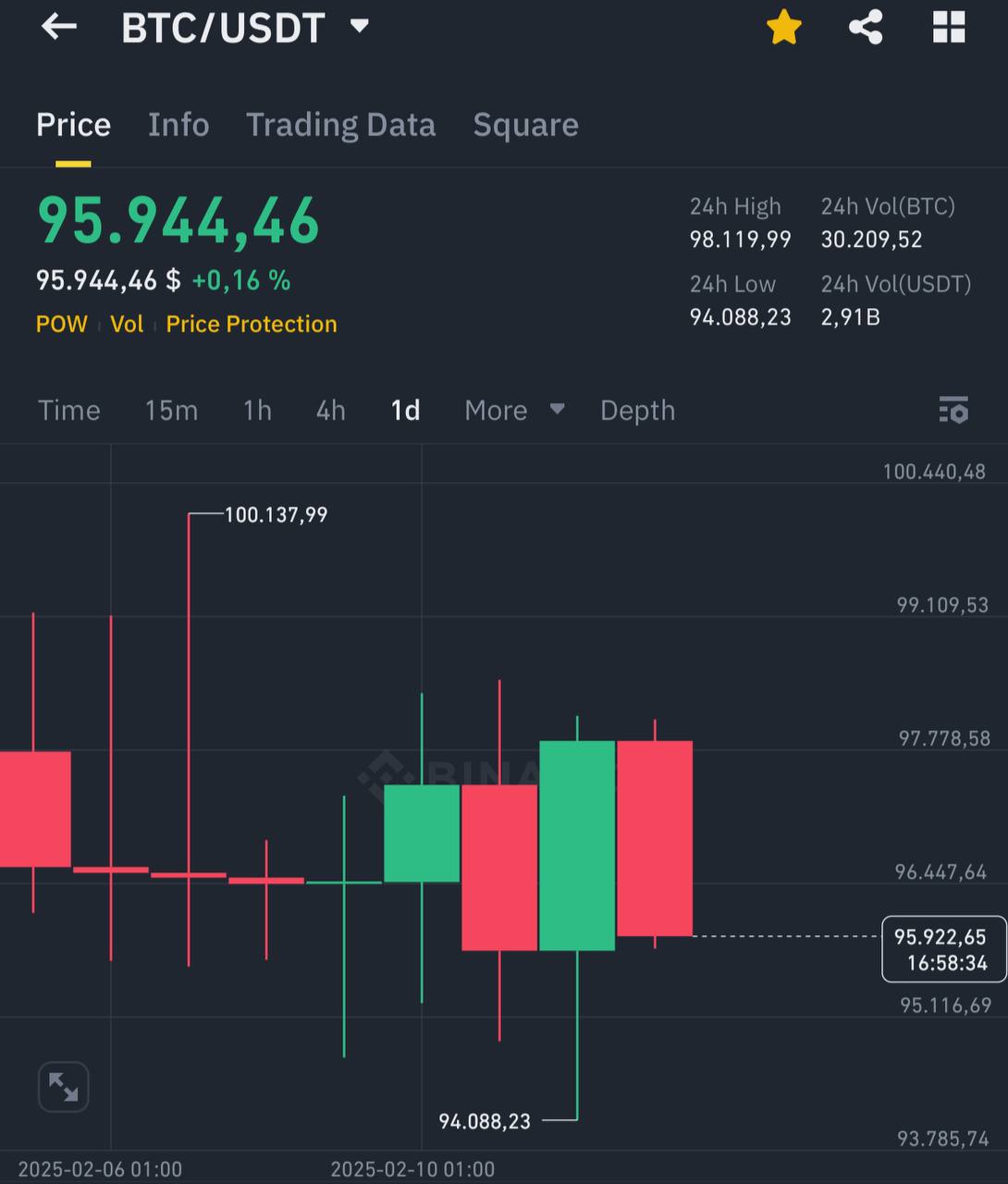The image size is (1008, 1184).
Task: Select the 1h chart interval
Action: [x=257, y=410]
